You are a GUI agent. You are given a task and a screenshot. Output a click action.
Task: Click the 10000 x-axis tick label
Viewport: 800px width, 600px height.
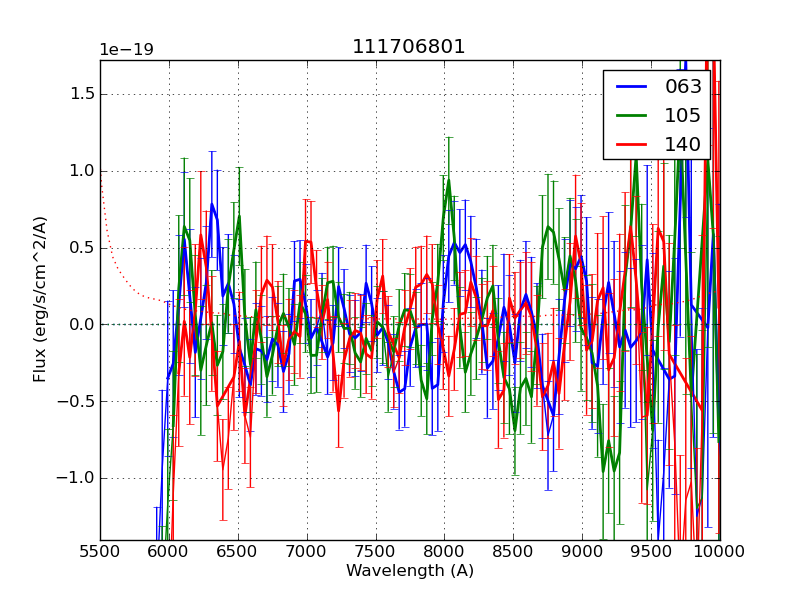(720, 551)
